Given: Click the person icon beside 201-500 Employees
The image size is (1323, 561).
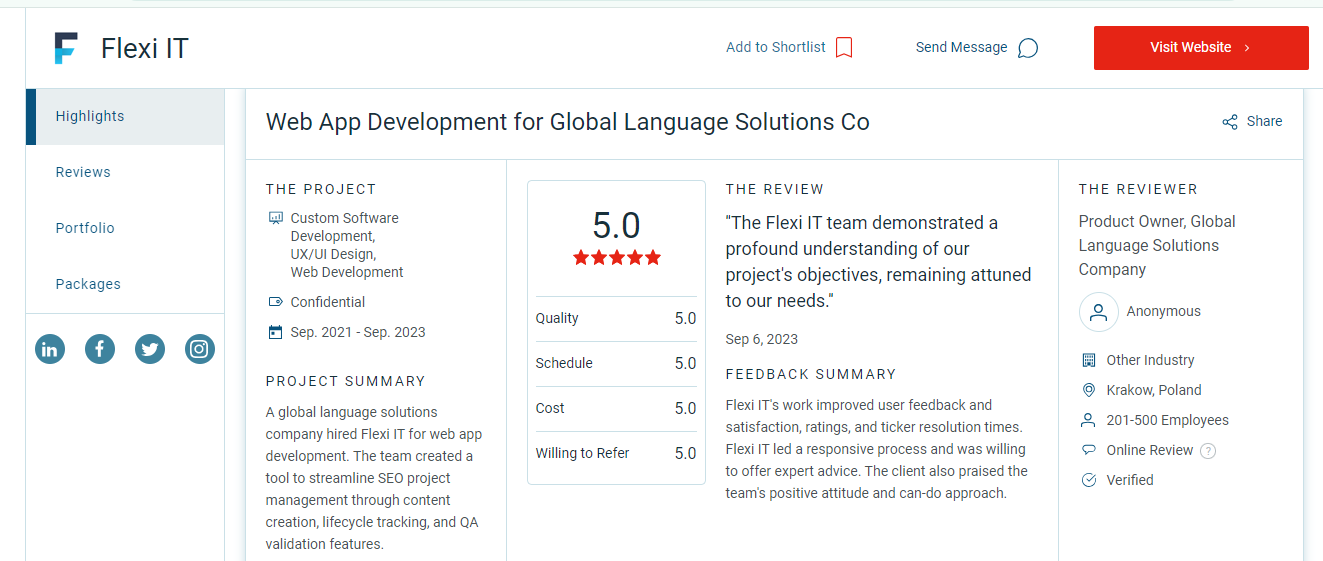Looking at the screenshot, I should [x=1089, y=420].
